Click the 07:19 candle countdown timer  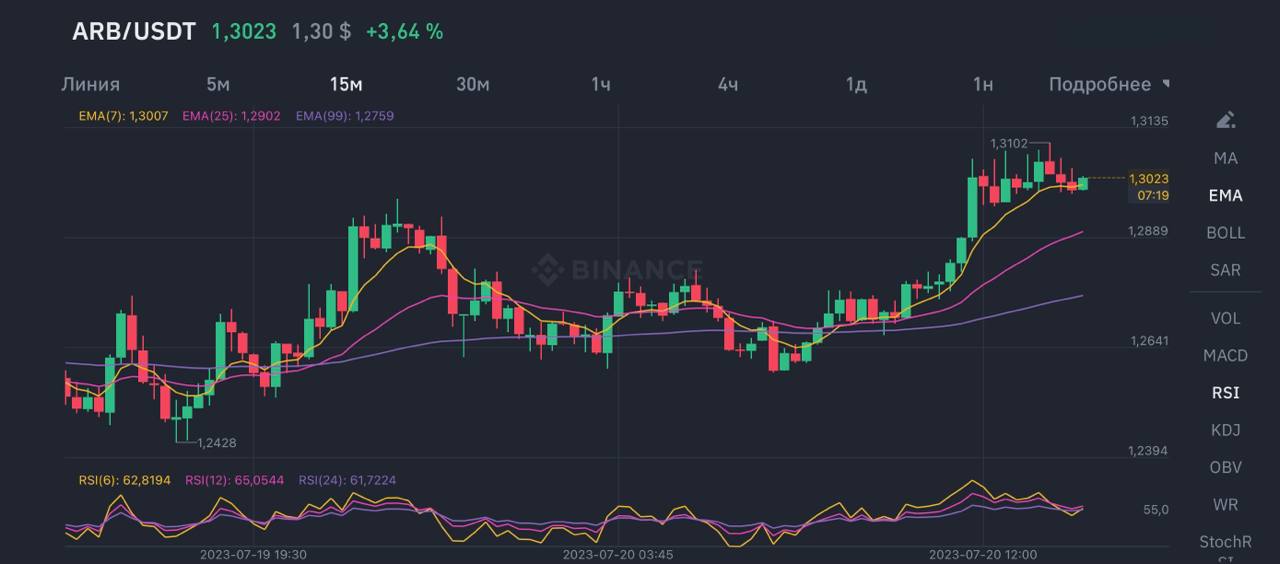[1152, 195]
